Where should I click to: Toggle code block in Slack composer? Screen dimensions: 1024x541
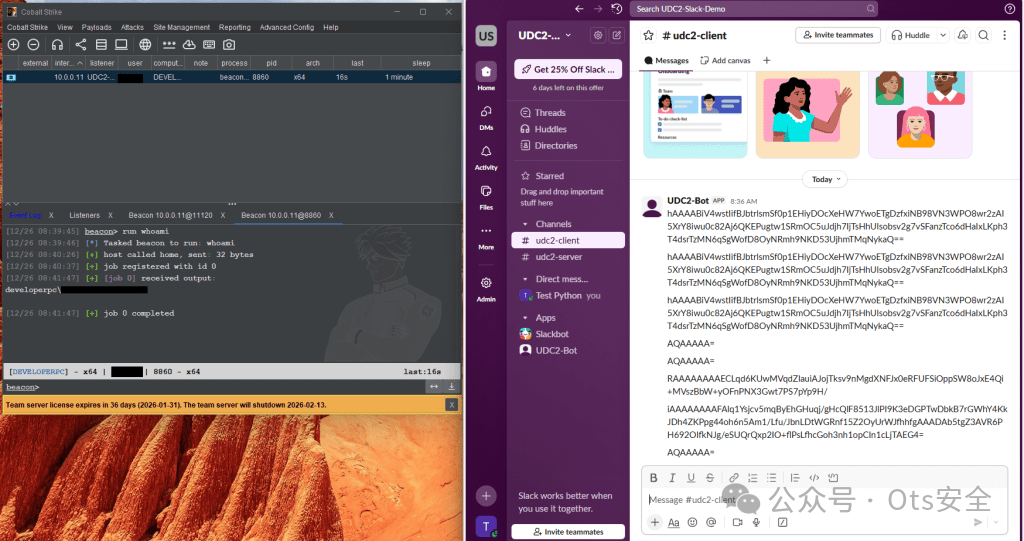click(x=833, y=478)
